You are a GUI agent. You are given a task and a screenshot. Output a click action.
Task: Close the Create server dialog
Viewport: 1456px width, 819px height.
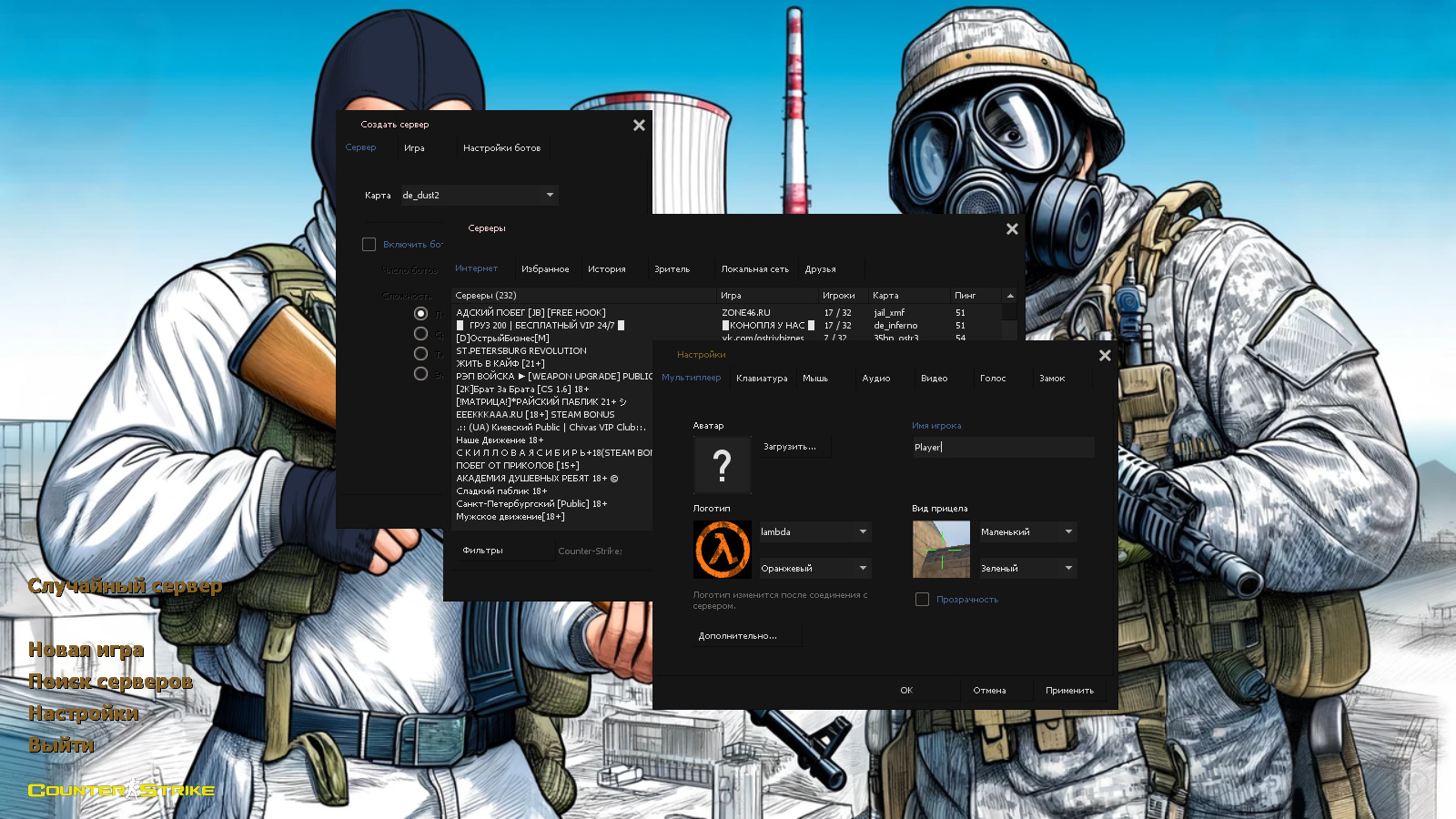(x=639, y=126)
